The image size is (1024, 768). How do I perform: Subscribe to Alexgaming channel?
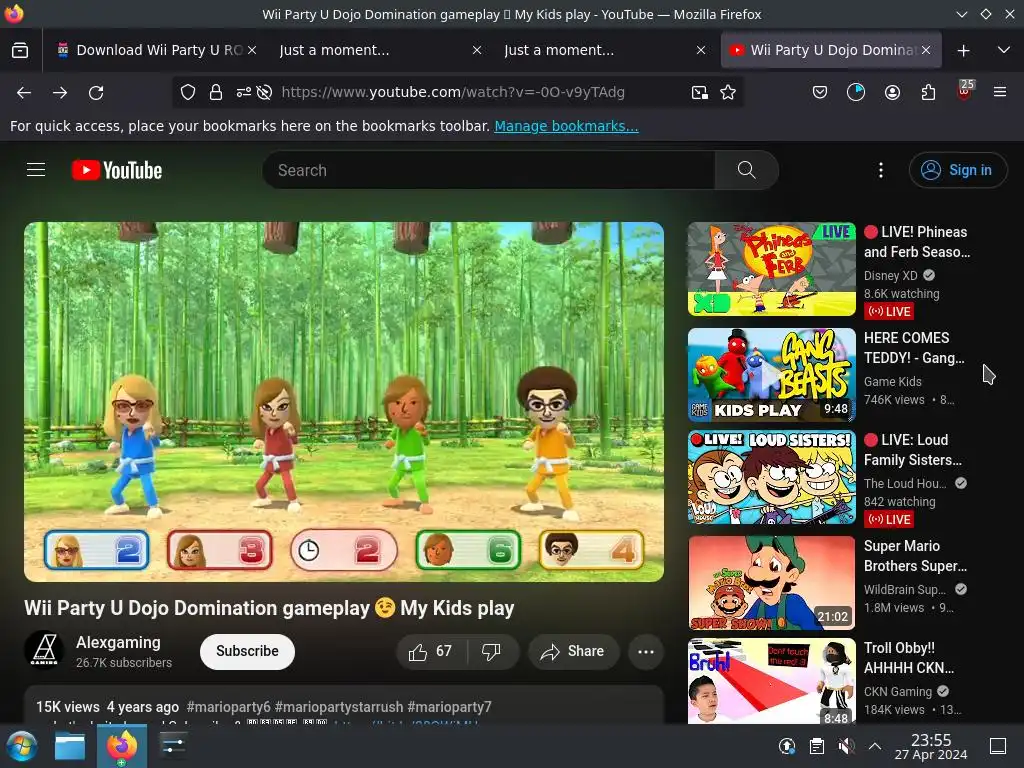[248, 652]
